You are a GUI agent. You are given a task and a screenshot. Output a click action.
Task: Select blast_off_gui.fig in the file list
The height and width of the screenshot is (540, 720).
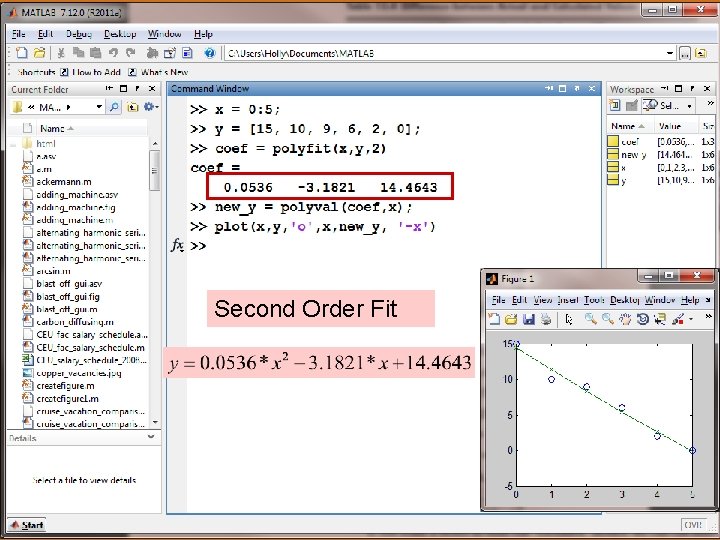(68, 297)
